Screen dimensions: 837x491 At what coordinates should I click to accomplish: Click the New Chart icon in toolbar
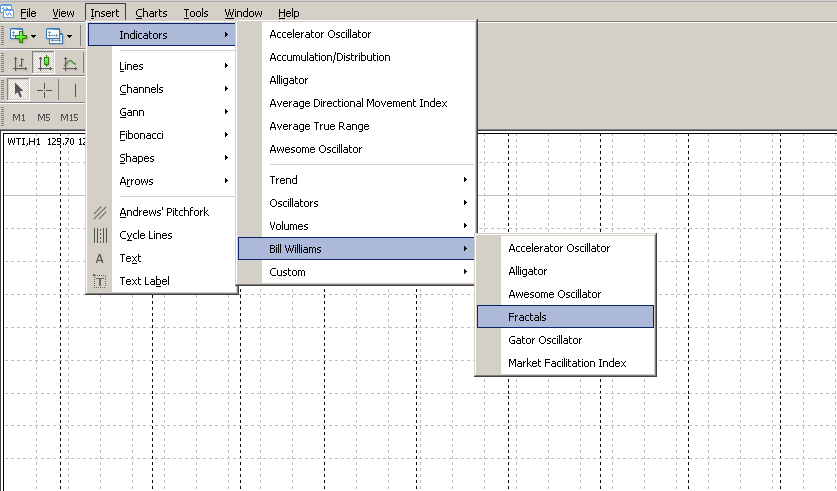click(x=18, y=36)
